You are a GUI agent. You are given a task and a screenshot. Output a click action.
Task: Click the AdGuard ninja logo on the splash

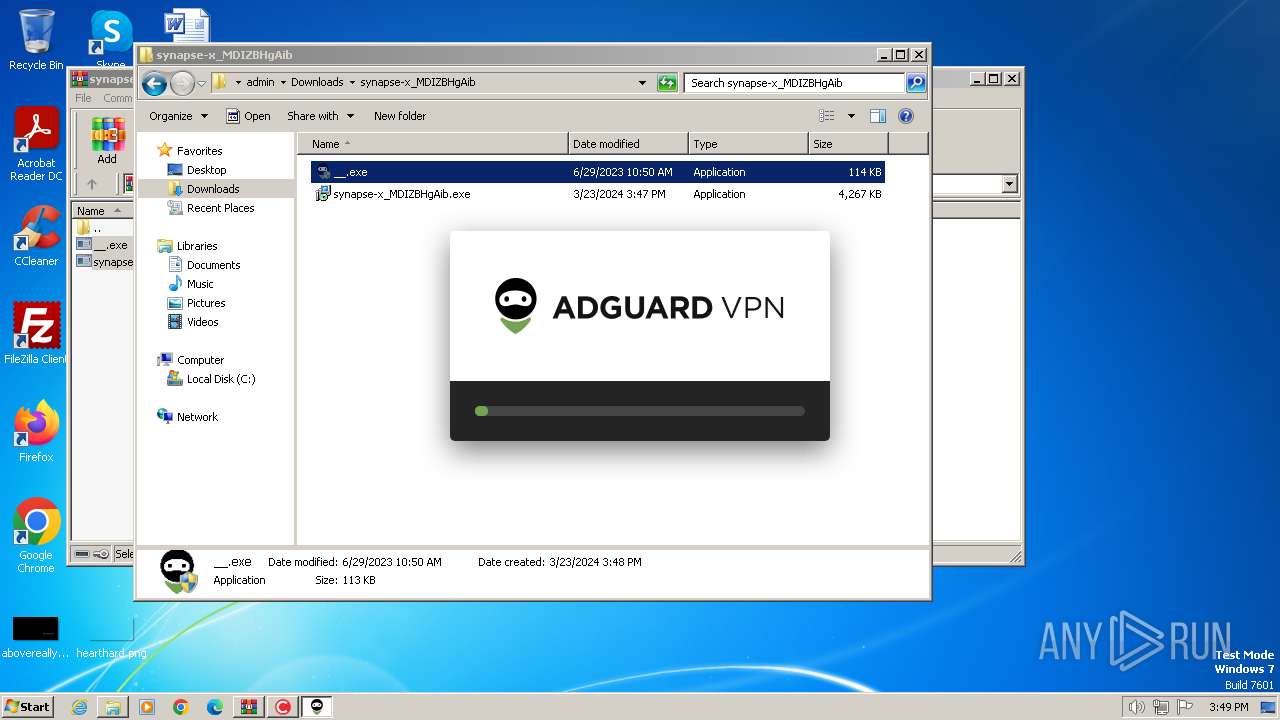[x=516, y=306]
